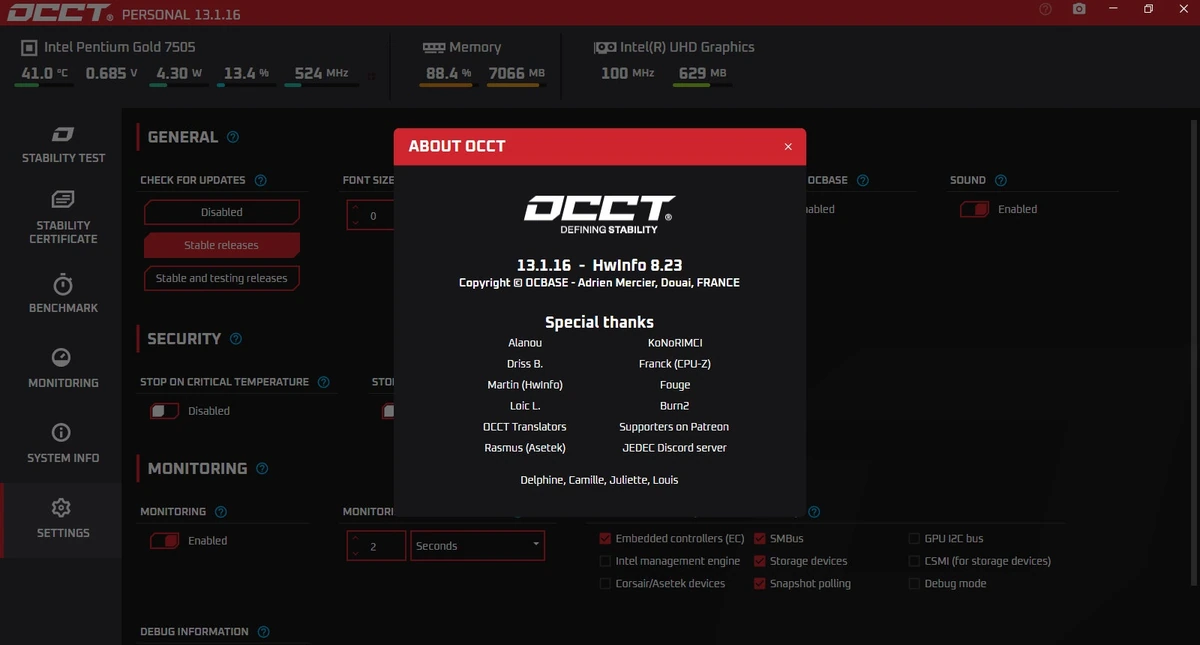Viewport: 1200px width, 645px height.
Task: Check GPU I2C bus
Action: tap(915, 539)
